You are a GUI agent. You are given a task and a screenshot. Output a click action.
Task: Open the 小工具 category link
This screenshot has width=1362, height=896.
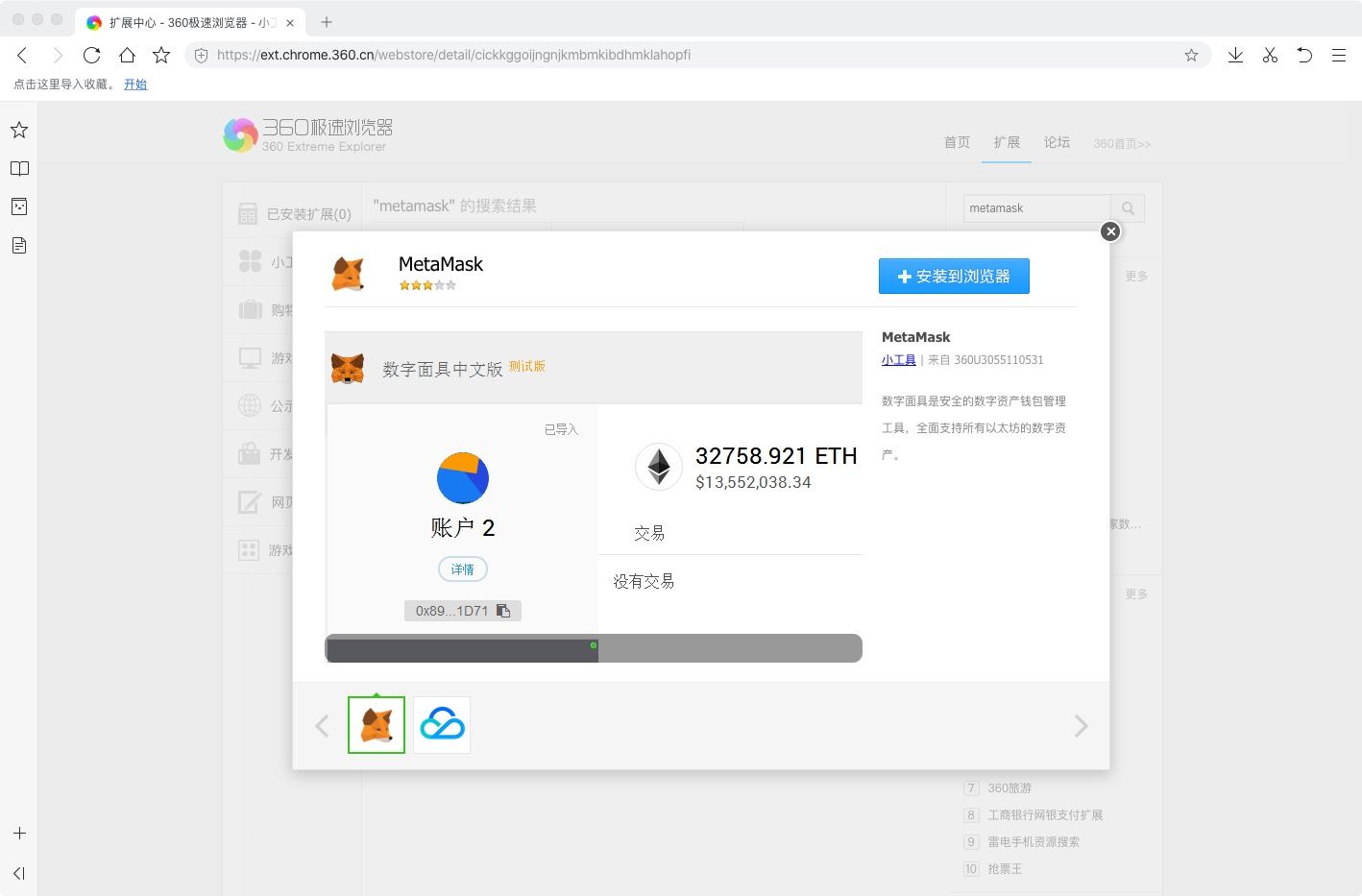tap(898, 360)
